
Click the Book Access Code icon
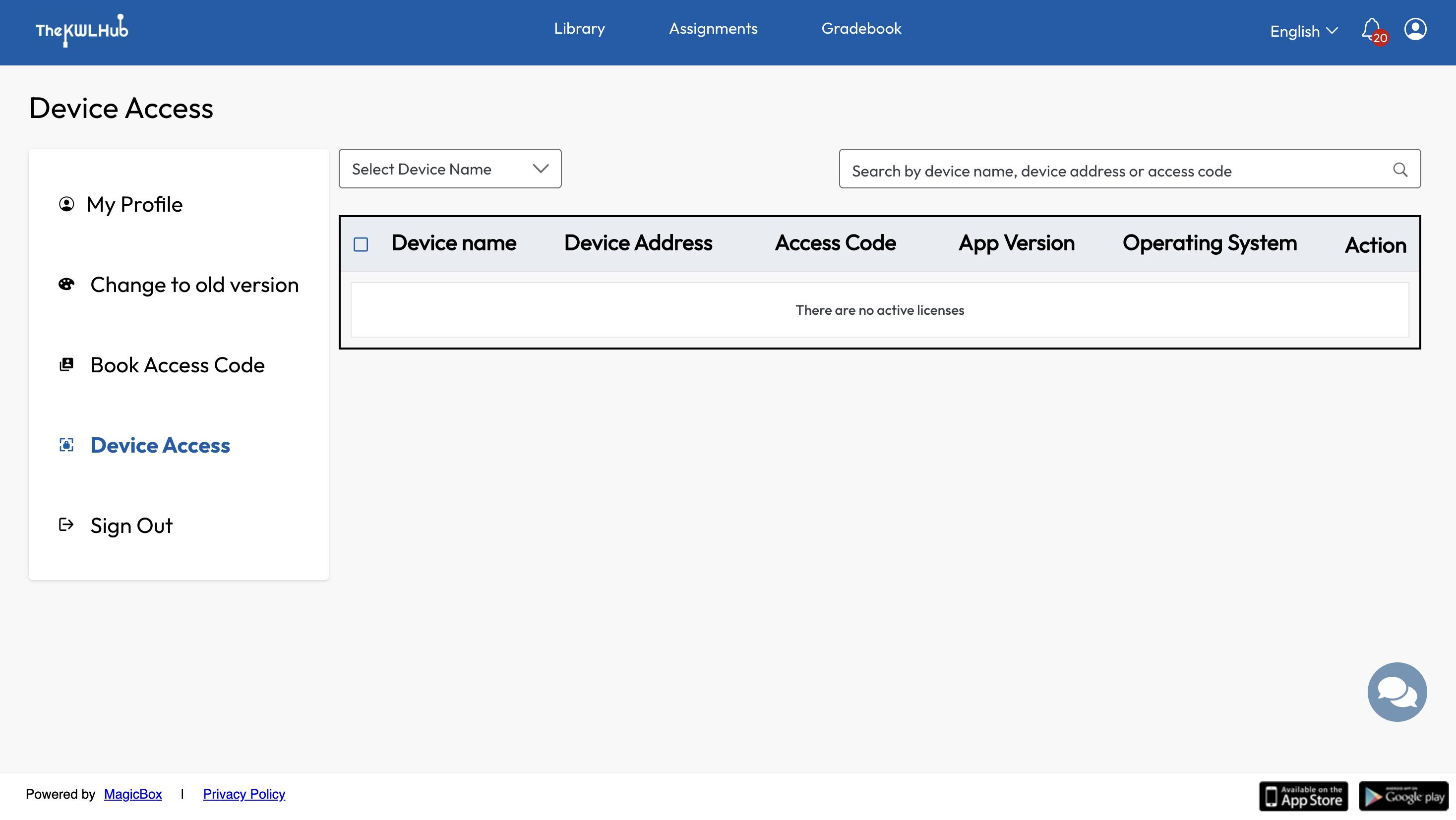(66, 365)
